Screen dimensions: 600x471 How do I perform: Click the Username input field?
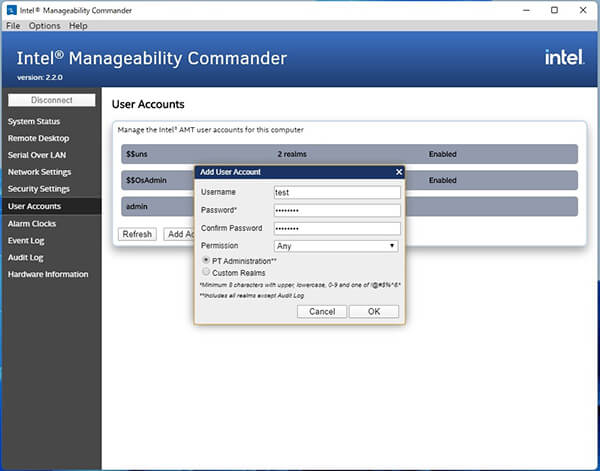tap(337, 192)
